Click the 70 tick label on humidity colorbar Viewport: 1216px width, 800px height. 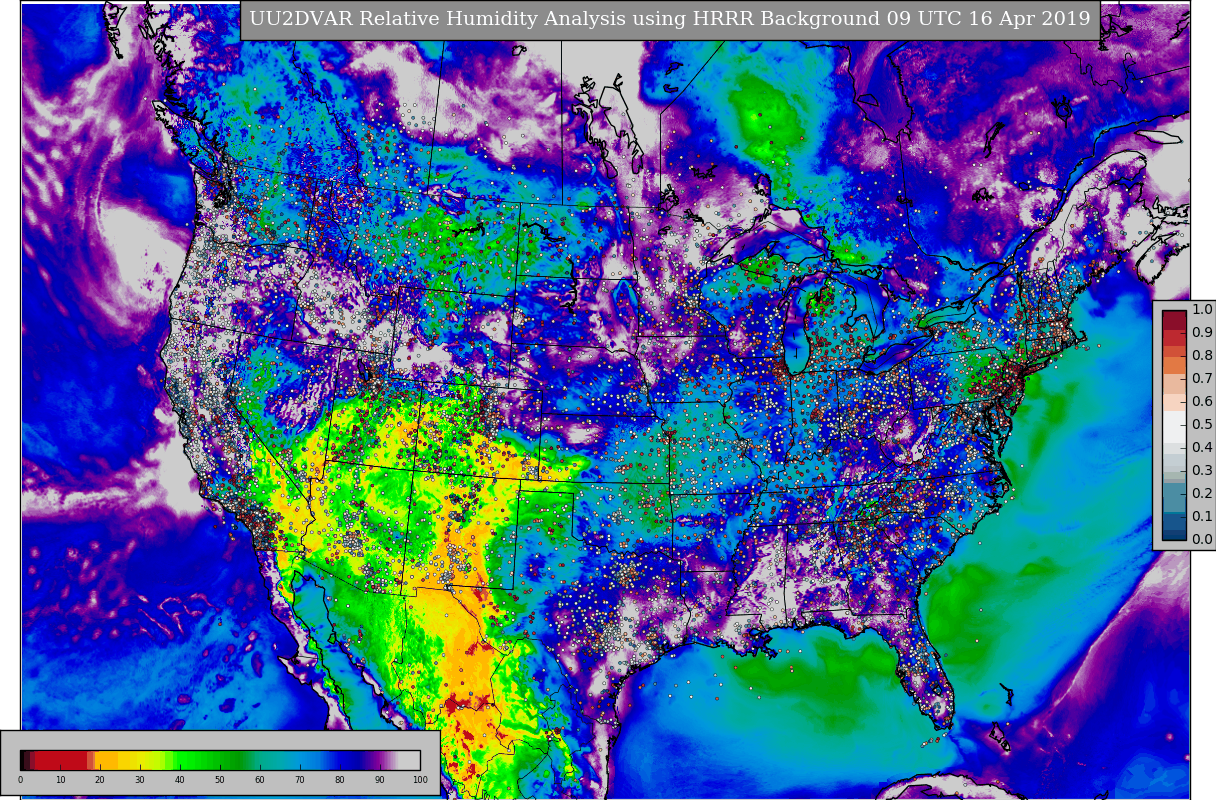pos(300,780)
